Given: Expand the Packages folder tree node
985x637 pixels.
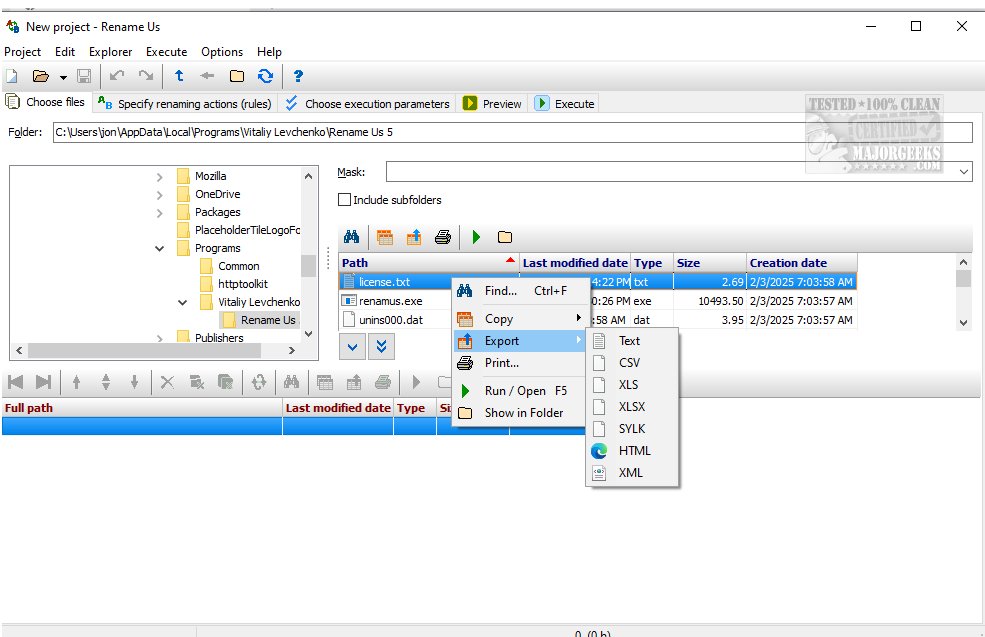Looking at the screenshot, I should tap(160, 212).
